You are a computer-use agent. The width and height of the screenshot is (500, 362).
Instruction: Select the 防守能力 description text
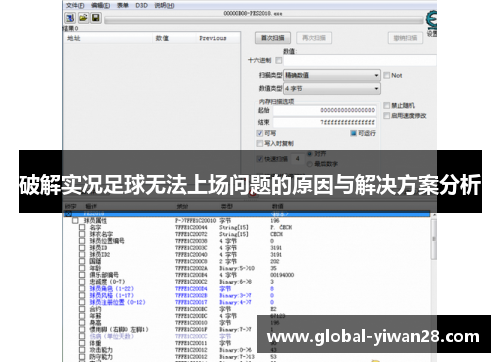(101, 357)
